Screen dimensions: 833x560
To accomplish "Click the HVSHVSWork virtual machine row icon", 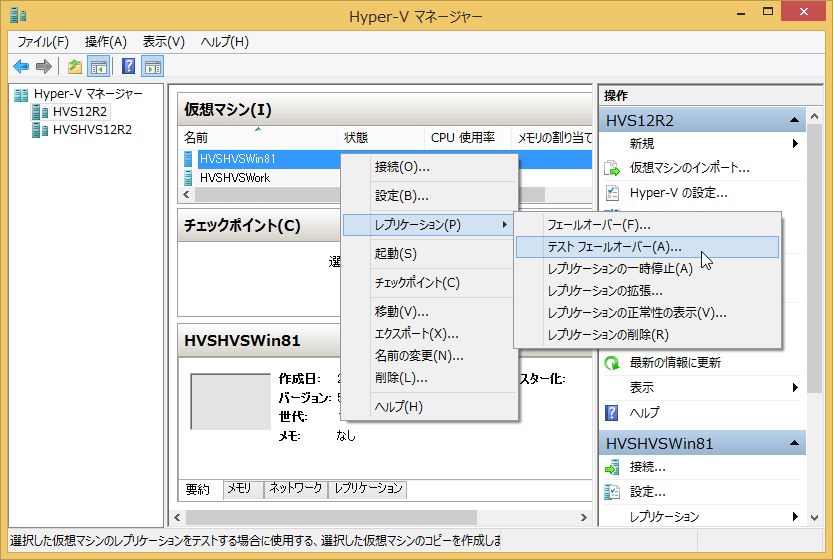I will (x=188, y=177).
